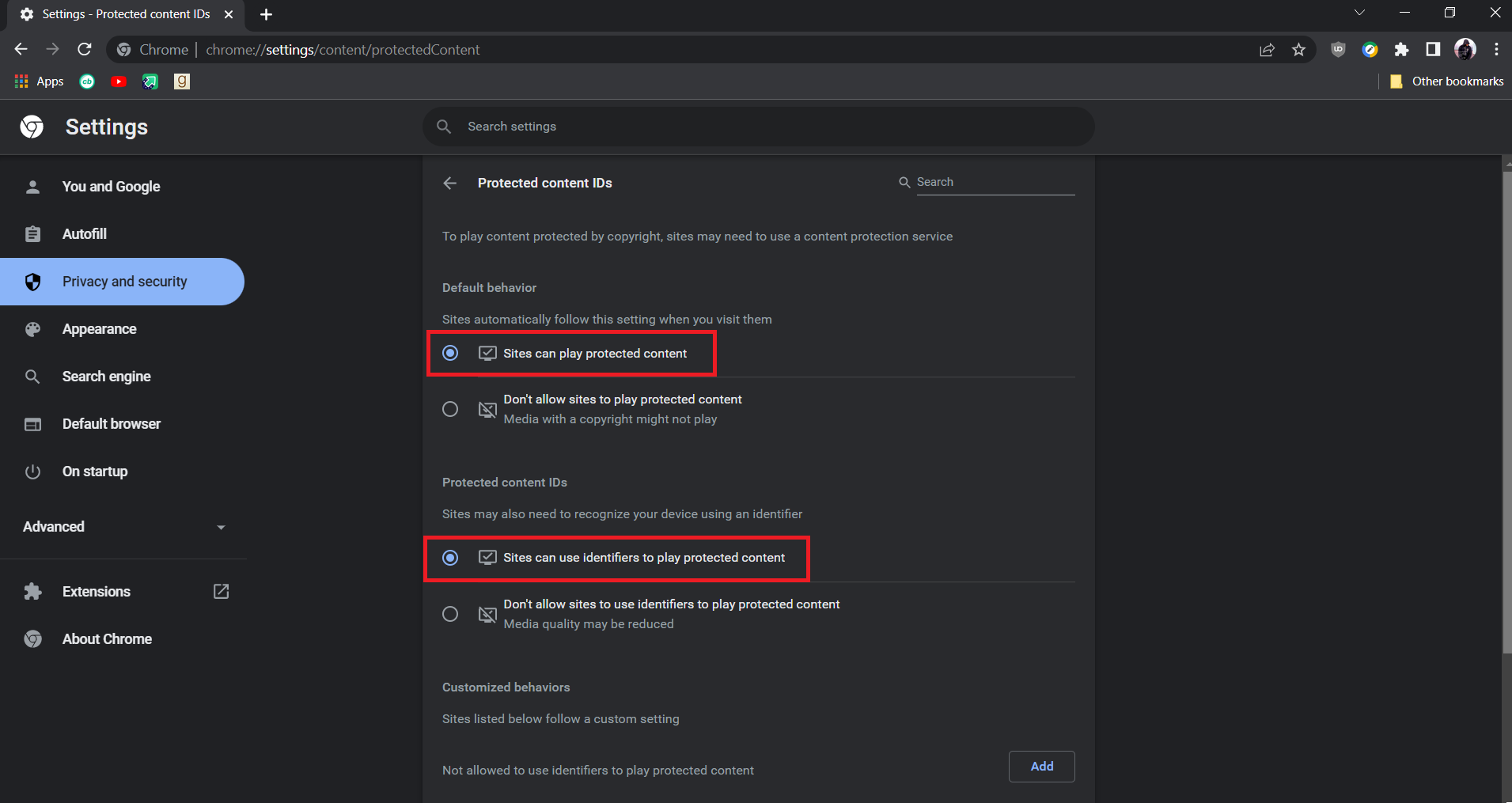
Task: Open the Goodreads 'g' bookmark
Action: [x=182, y=81]
